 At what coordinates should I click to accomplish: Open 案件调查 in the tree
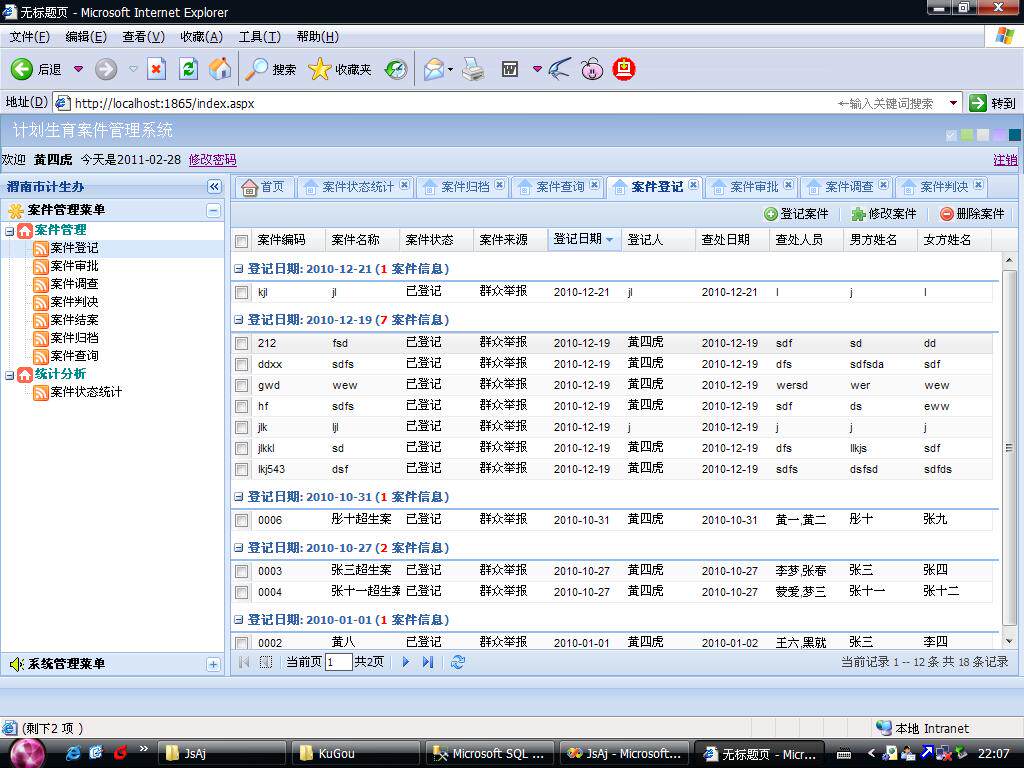pos(74,283)
